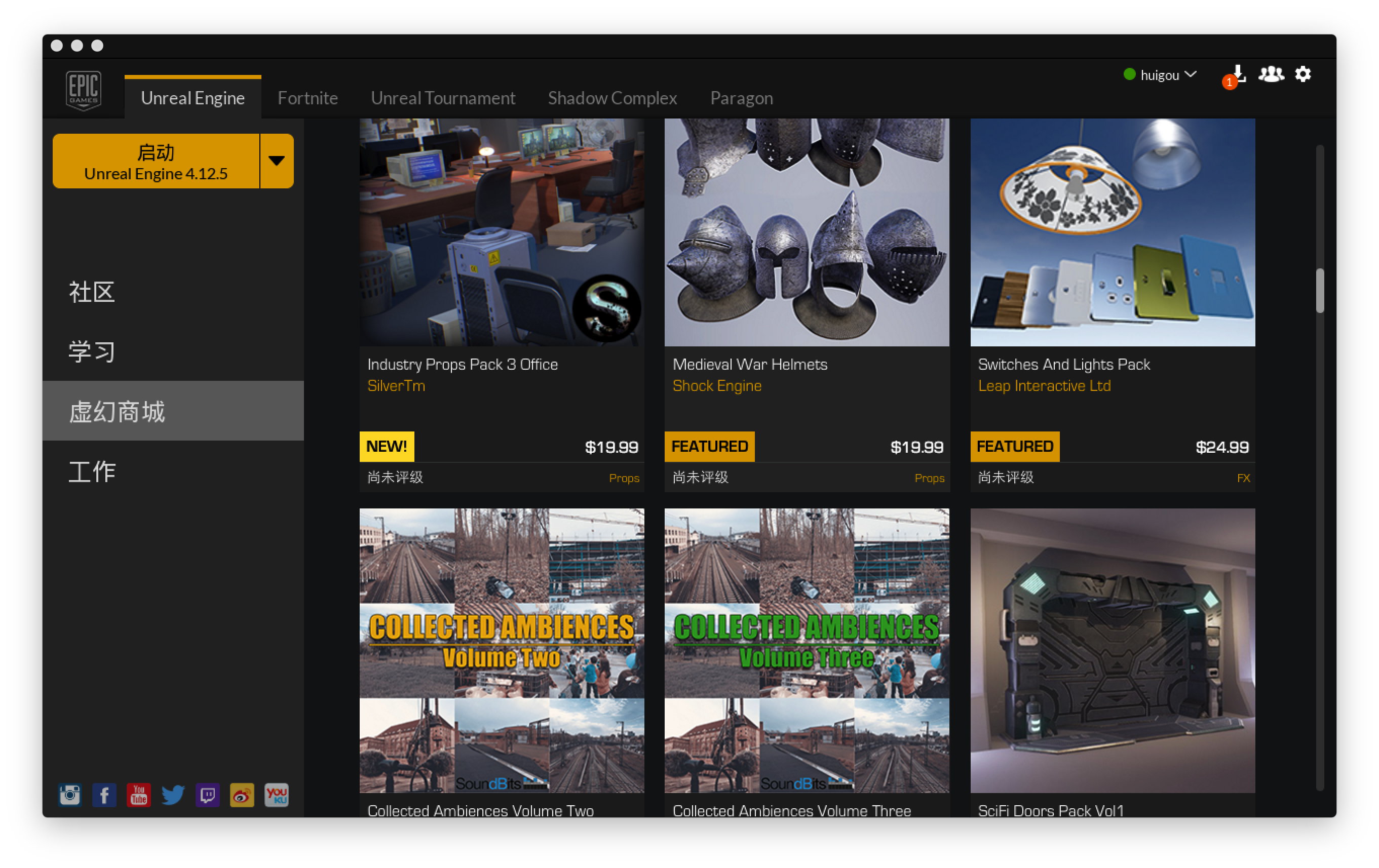
Task: Launch Unreal Engine 4.12.5
Action: pyautogui.click(x=156, y=161)
